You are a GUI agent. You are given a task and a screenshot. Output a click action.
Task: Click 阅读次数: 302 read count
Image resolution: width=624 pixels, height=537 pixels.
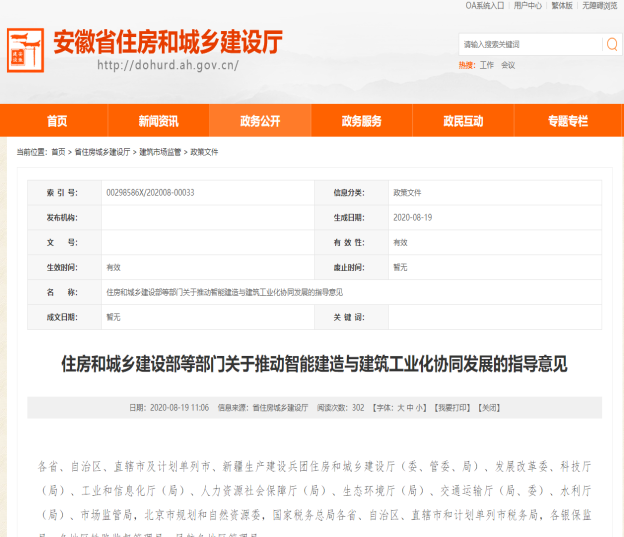(x=341, y=408)
